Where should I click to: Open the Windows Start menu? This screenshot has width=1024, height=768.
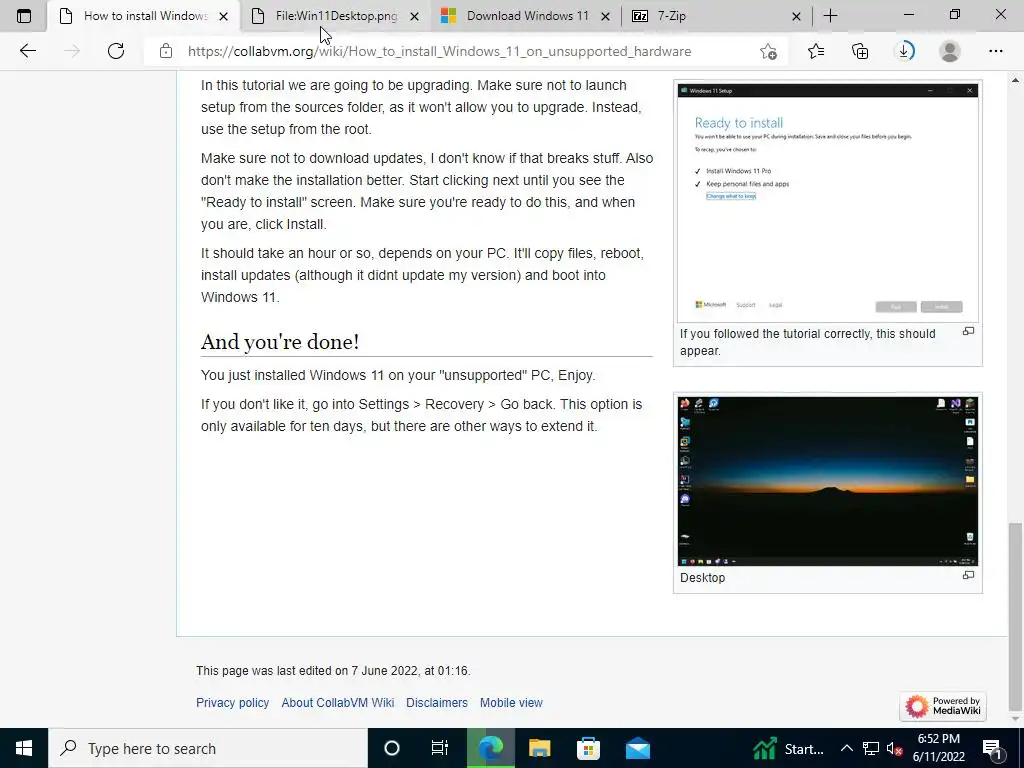(24, 748)
